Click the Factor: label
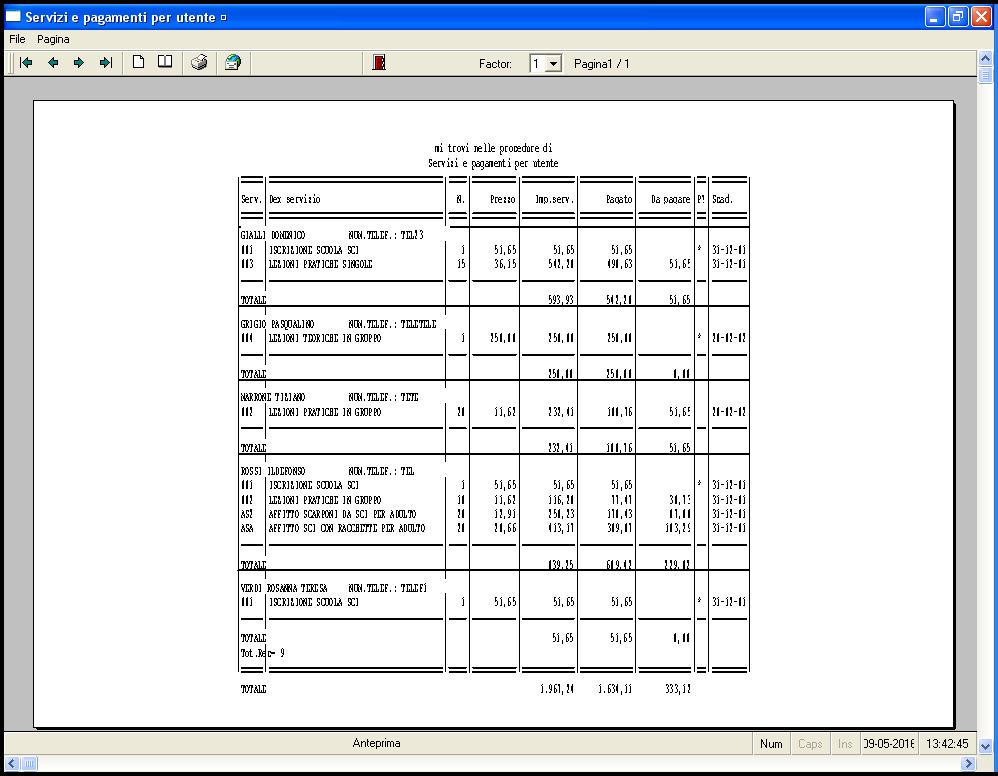Viewport: 998px width, 776px height. click(x=495, y=64)
